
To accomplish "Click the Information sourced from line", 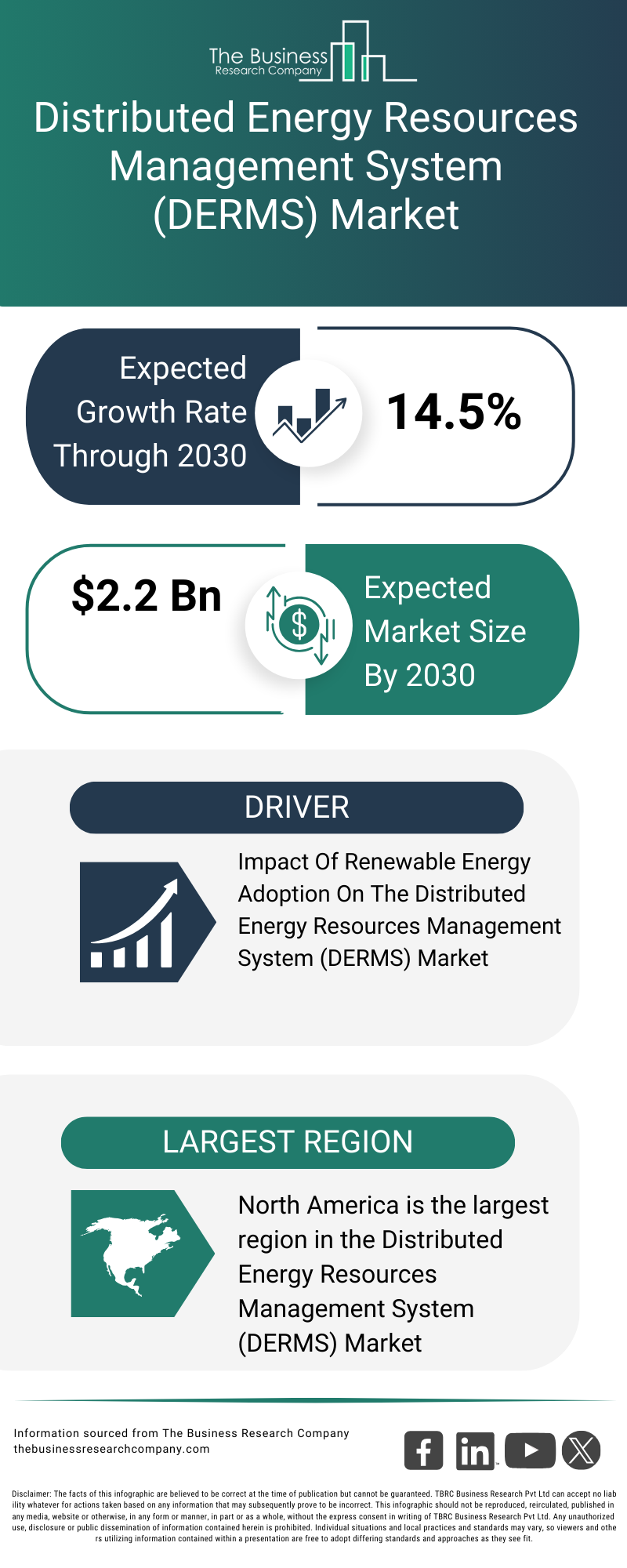I will tap(181, 1433).
